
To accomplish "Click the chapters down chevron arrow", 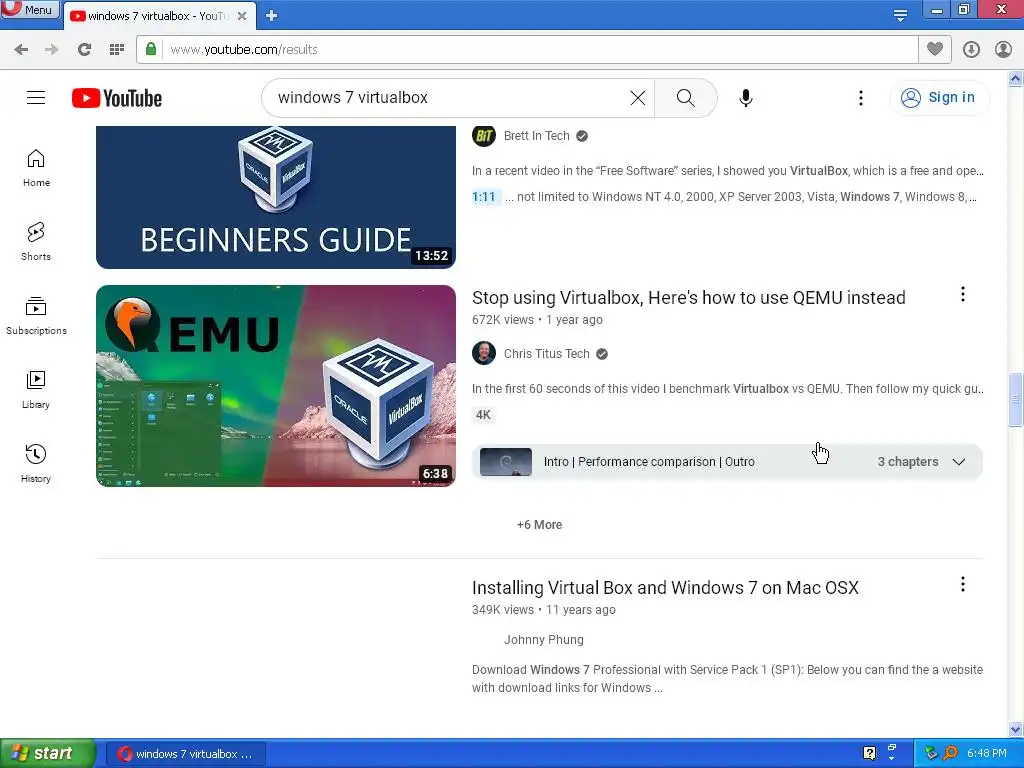I will point(959,462).
